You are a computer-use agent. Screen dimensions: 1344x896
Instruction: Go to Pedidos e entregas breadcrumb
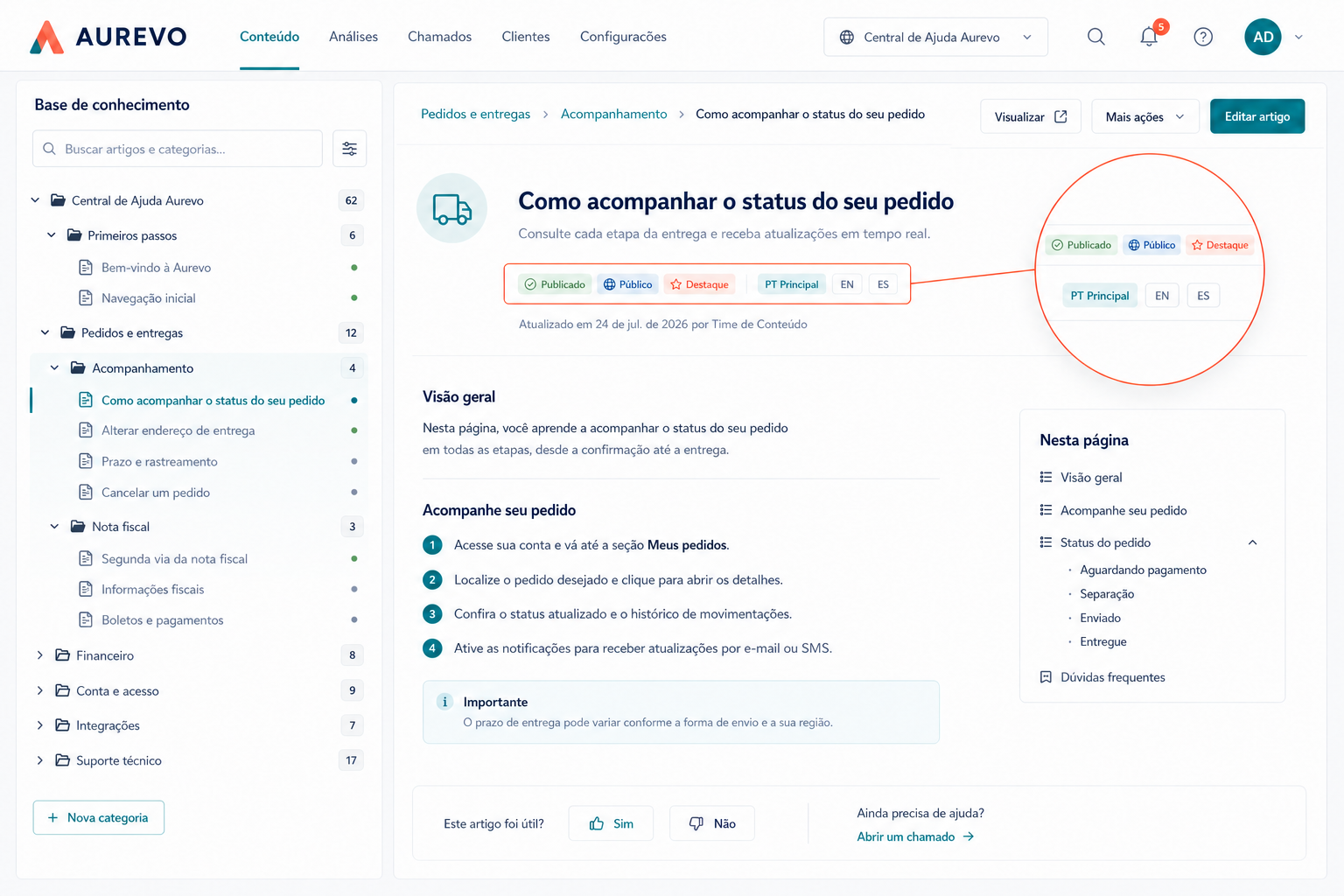475,115
